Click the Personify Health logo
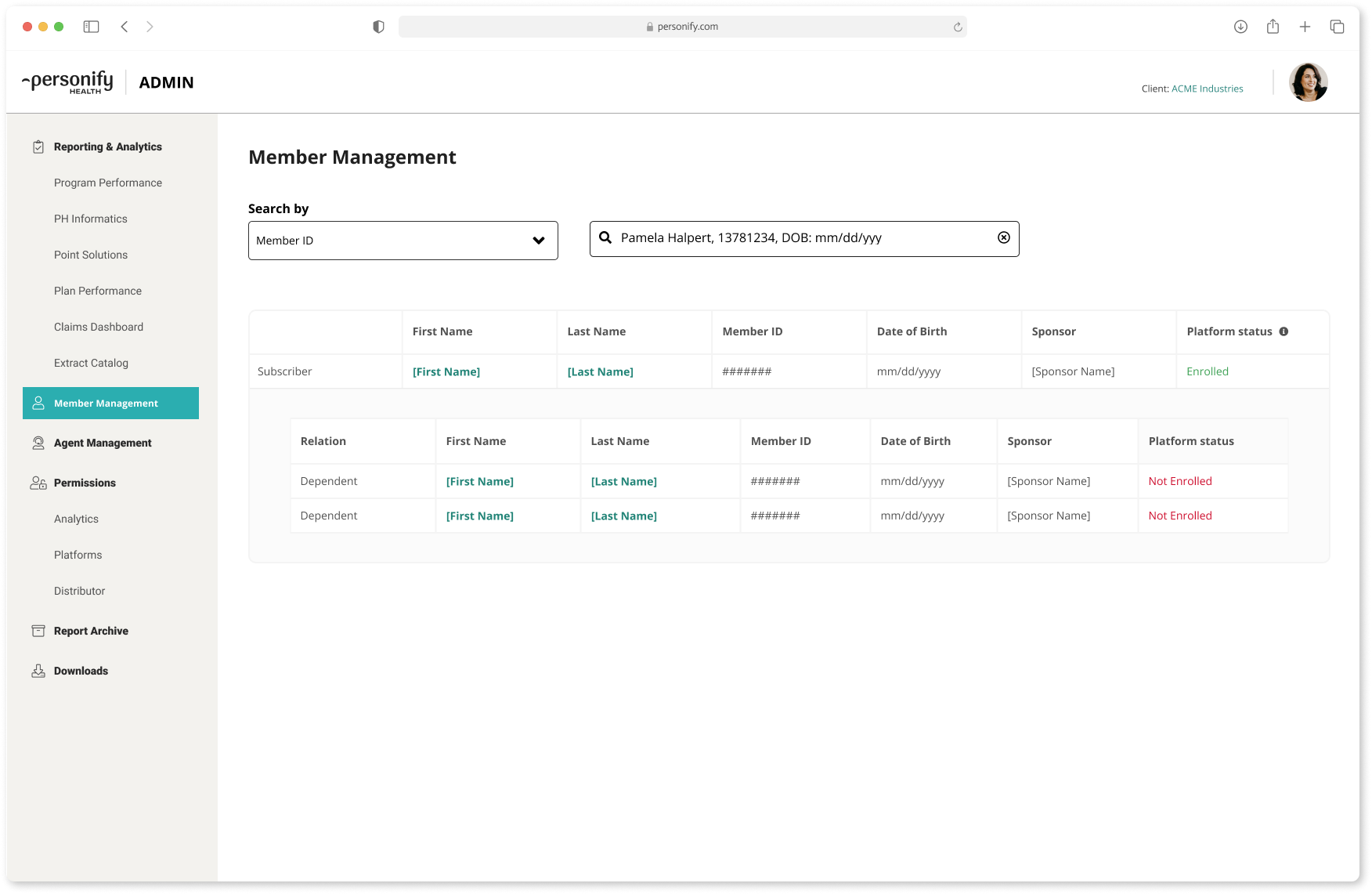Image resolution: width=1372 pixels, height=894 pixels. click(x=68, y=82)
